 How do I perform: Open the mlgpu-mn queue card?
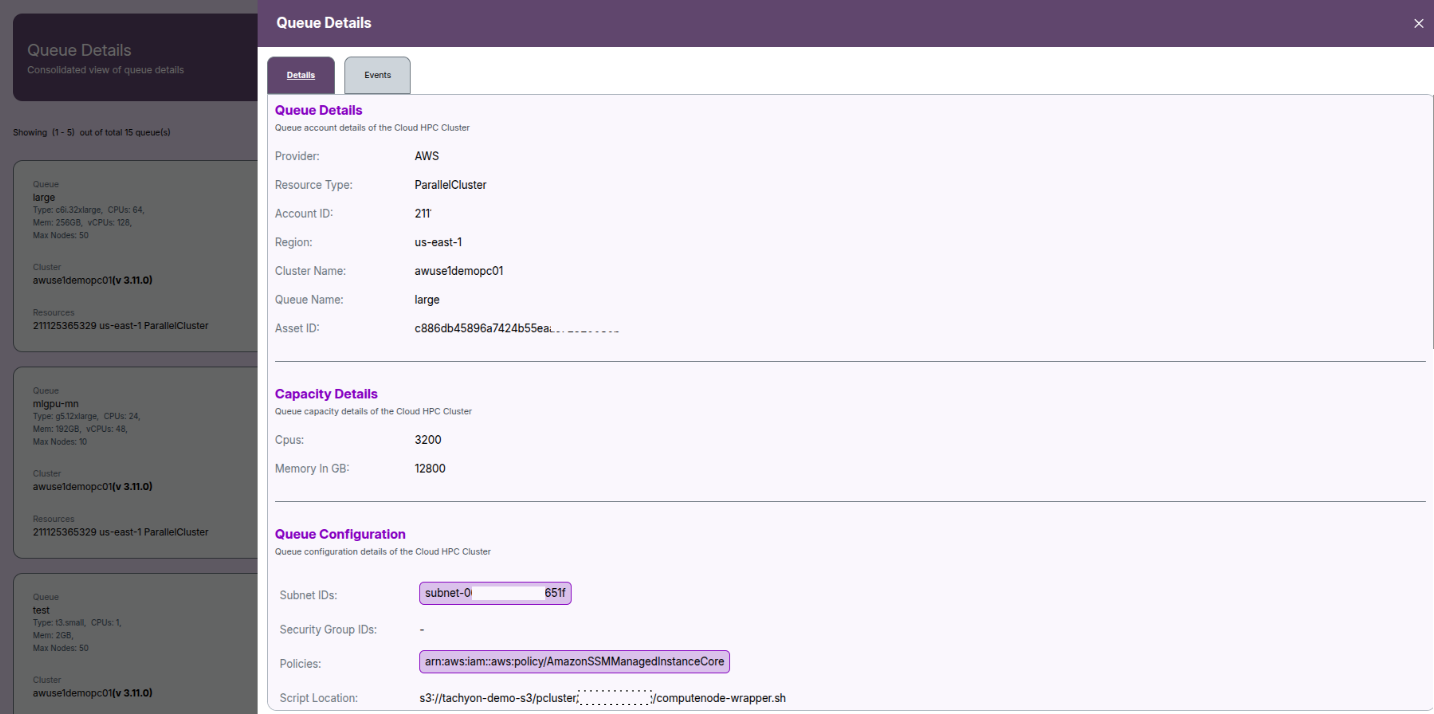coord(135,462)
